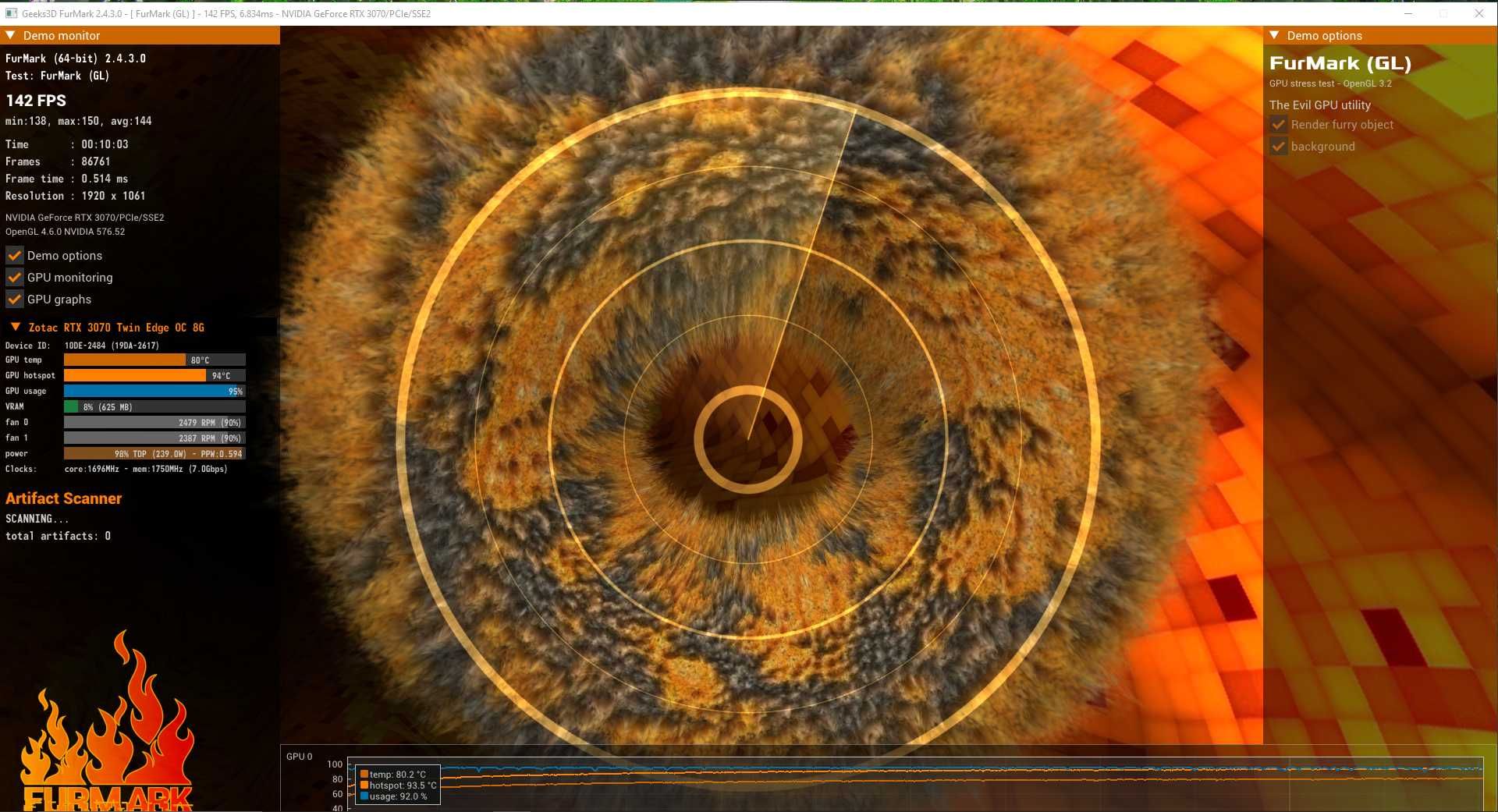This screenshot has height=812, width=1498.
Task: Click the GPU graph plot area
Action: (x=915, y=784)
